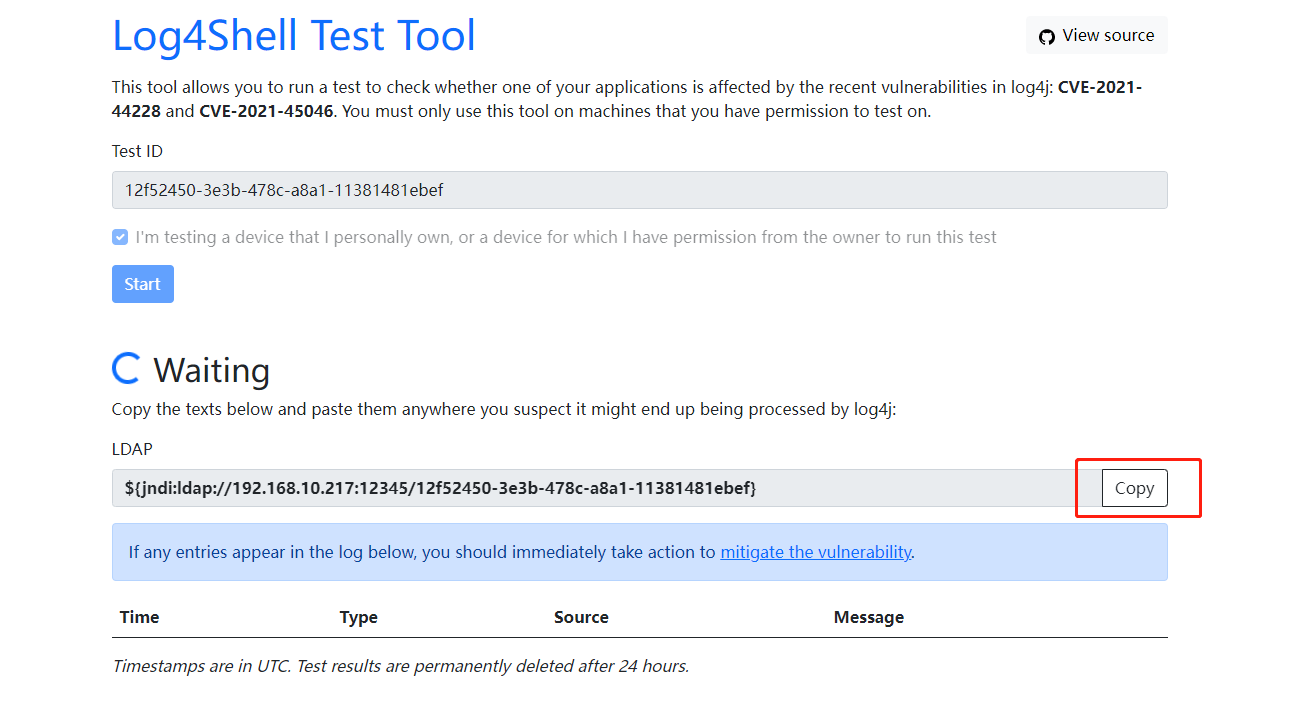1297x708 pixels.
Task: Click the Time column header
Action: pyautogui.click(x=139, y=617)
